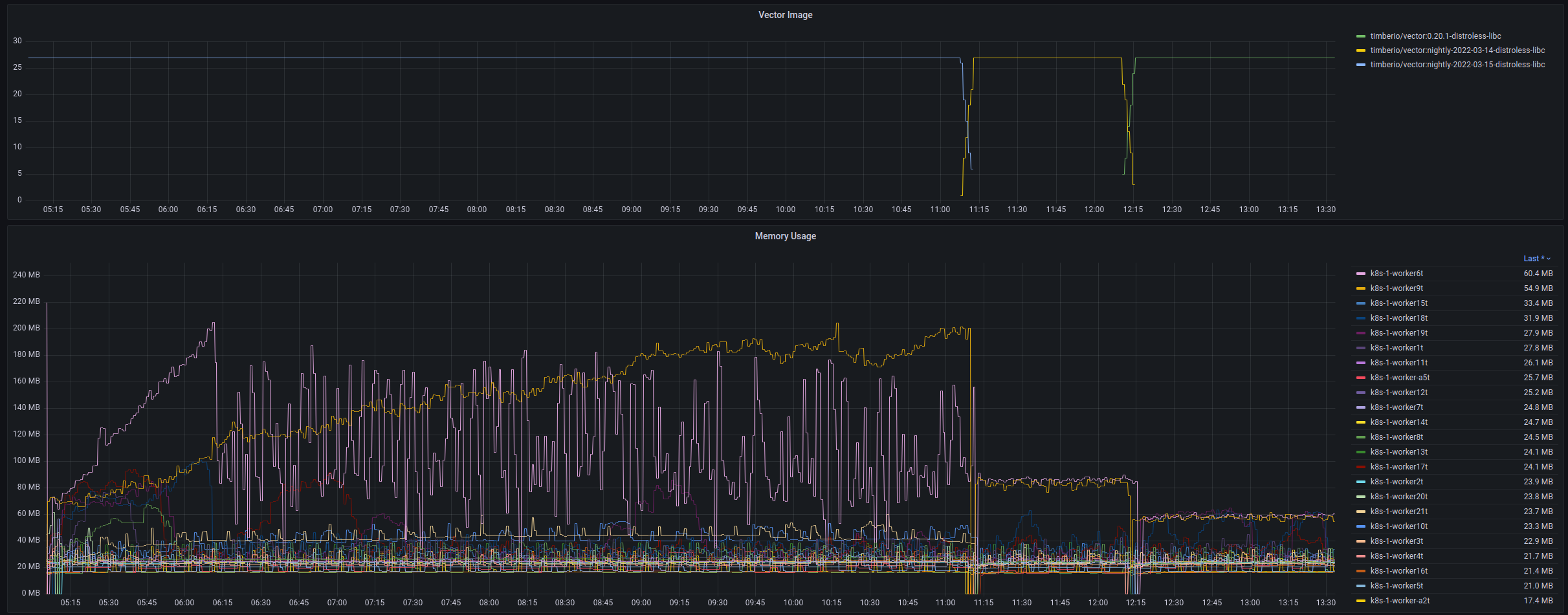Open the Memory Usage panel menu
Viewport: 1568px width, 615px height.
pos(785,235)
